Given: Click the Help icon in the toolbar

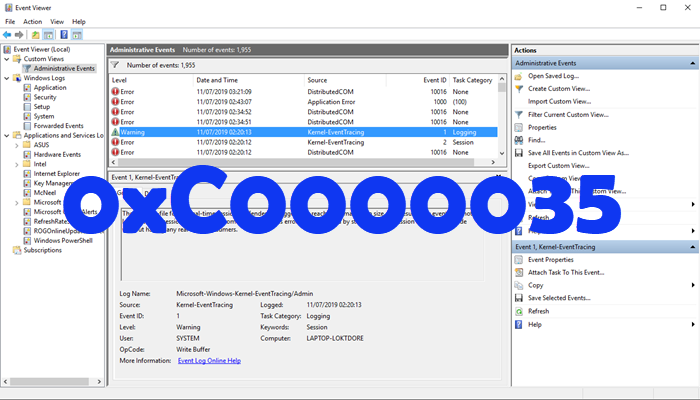Looking at the screenshot, I should (64, 34).
